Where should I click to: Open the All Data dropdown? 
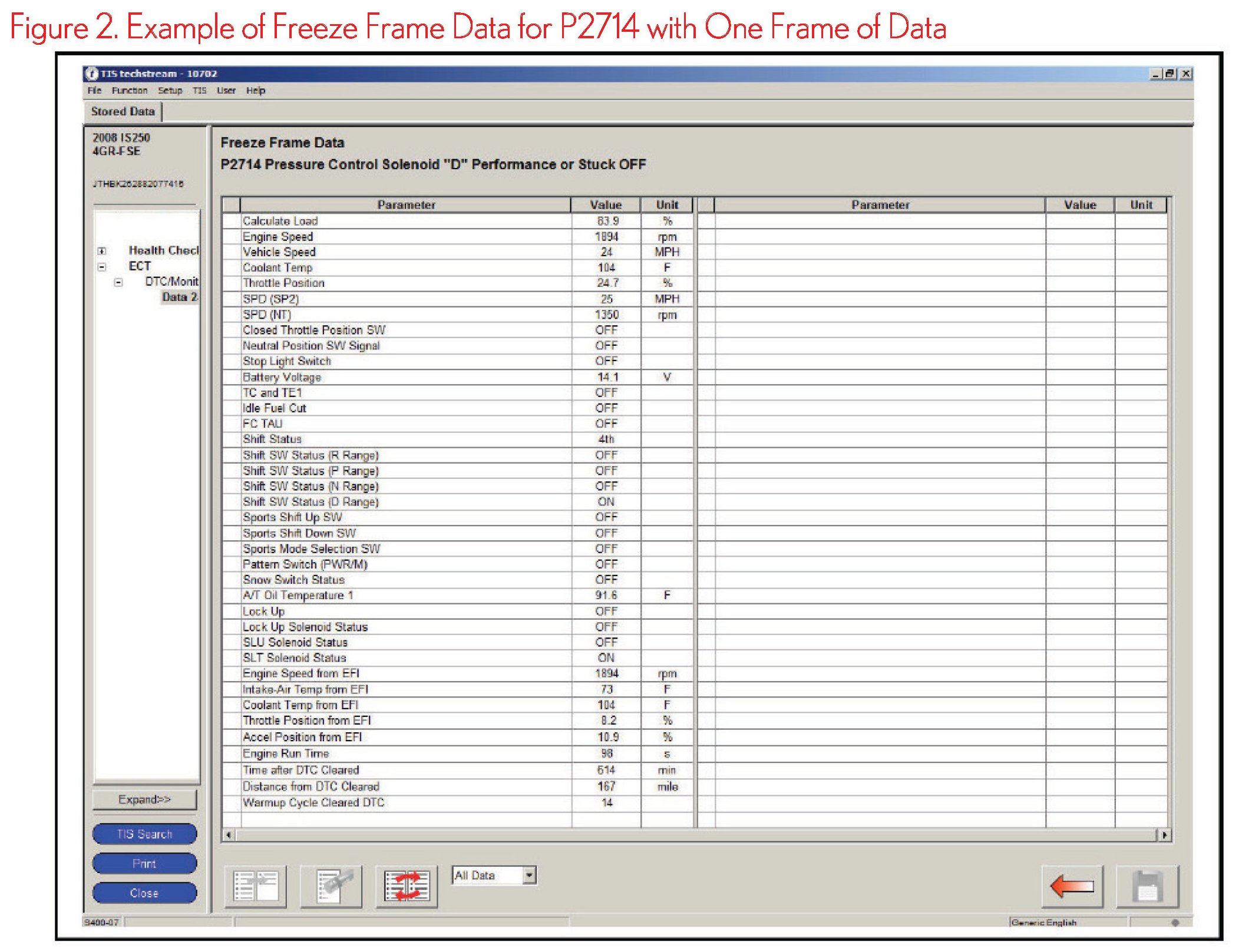click(529, 875)
